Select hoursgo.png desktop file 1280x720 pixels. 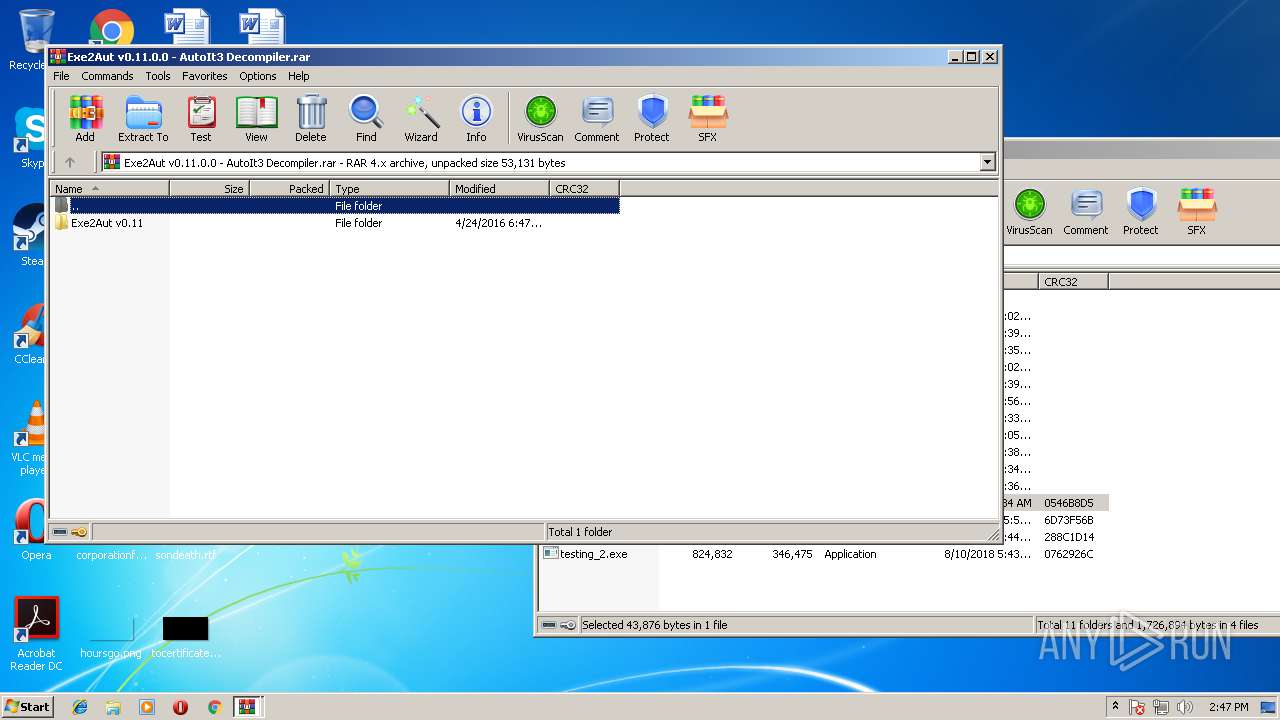point(111,638)
